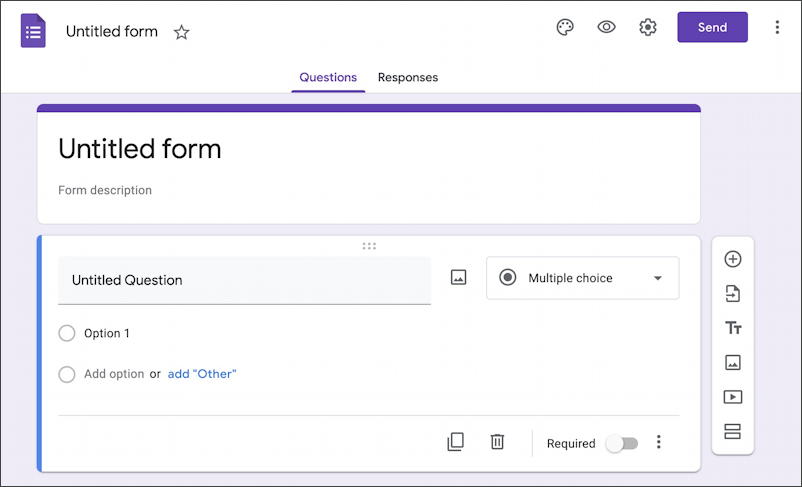The image size is (802, 487).
Task: Star the Untitled form
Action: (x=181, y=32)
